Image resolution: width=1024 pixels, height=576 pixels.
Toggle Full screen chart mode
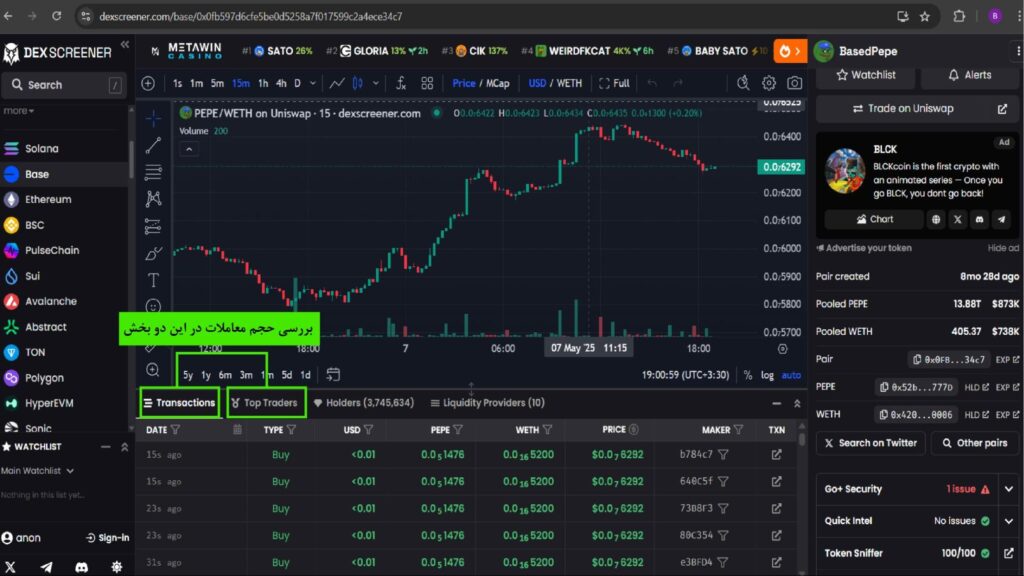point(614,84)
